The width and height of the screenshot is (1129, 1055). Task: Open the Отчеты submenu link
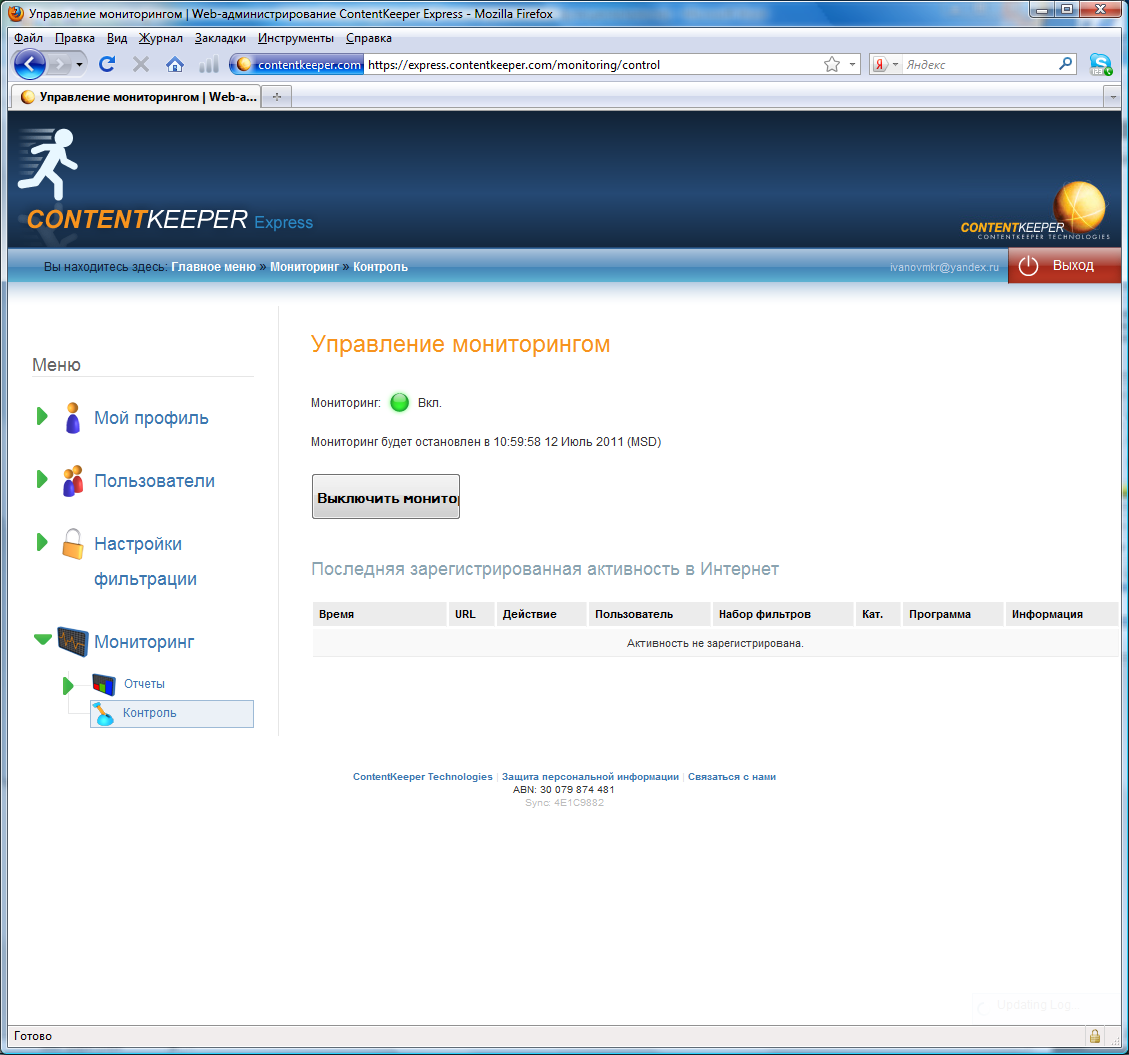coord(144,684)
